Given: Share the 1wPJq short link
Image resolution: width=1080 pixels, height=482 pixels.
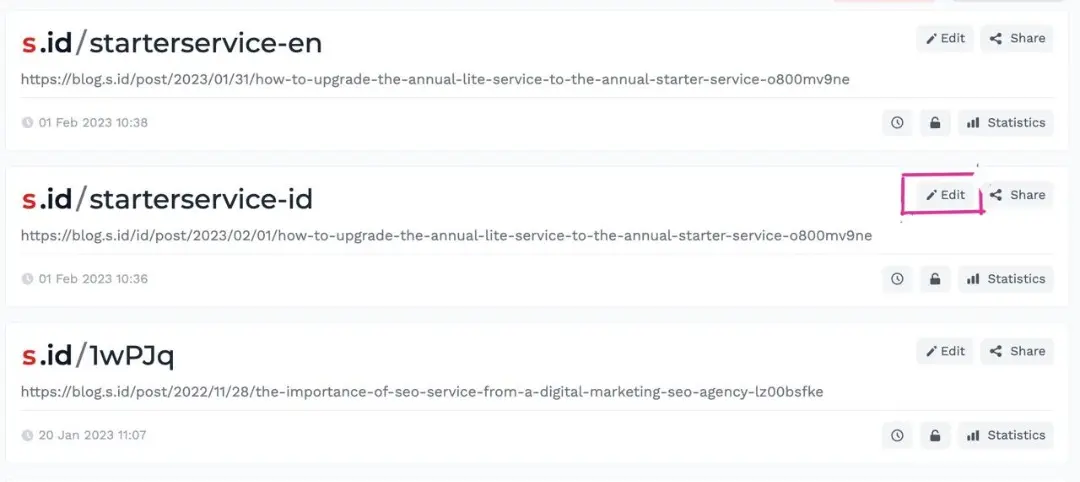Looking at the screenshot, I should tap(1017, 351).
